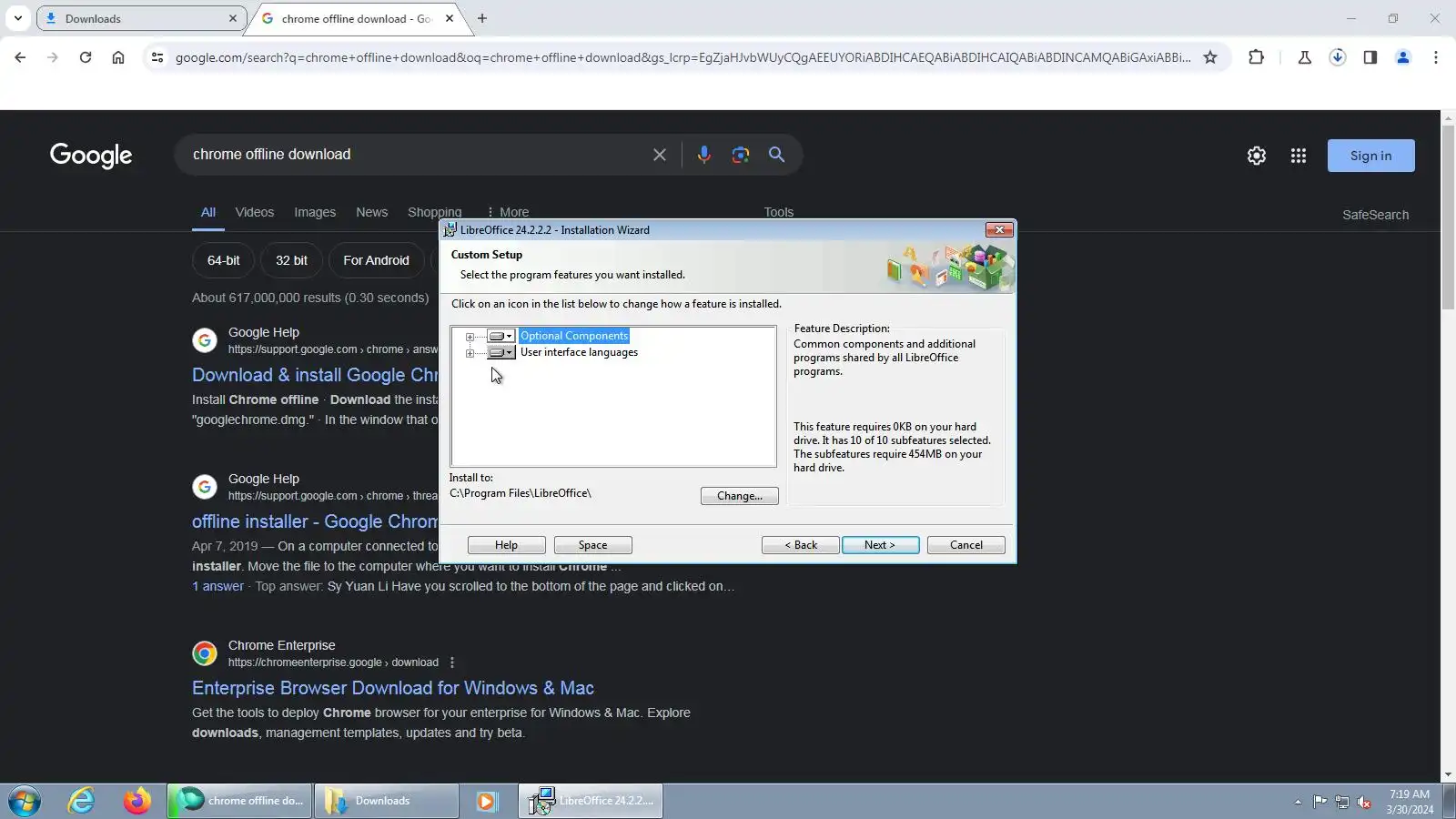The image size is (1456, 819).
Task: Close the Downloads tab in Chrome
Action: tap(233, 18)
